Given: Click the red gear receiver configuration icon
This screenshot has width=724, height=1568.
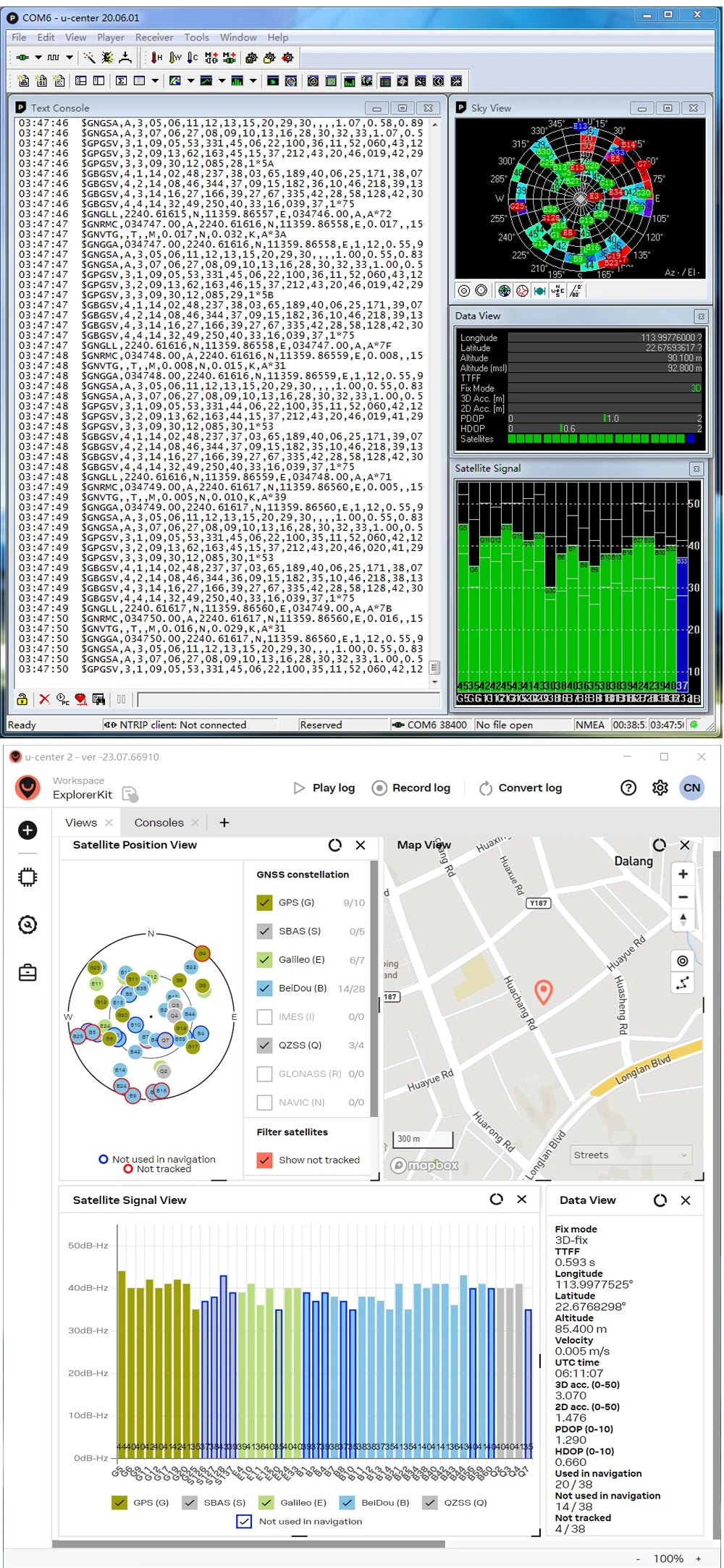Looking at the screenshot, I should [x=287, y=57].
